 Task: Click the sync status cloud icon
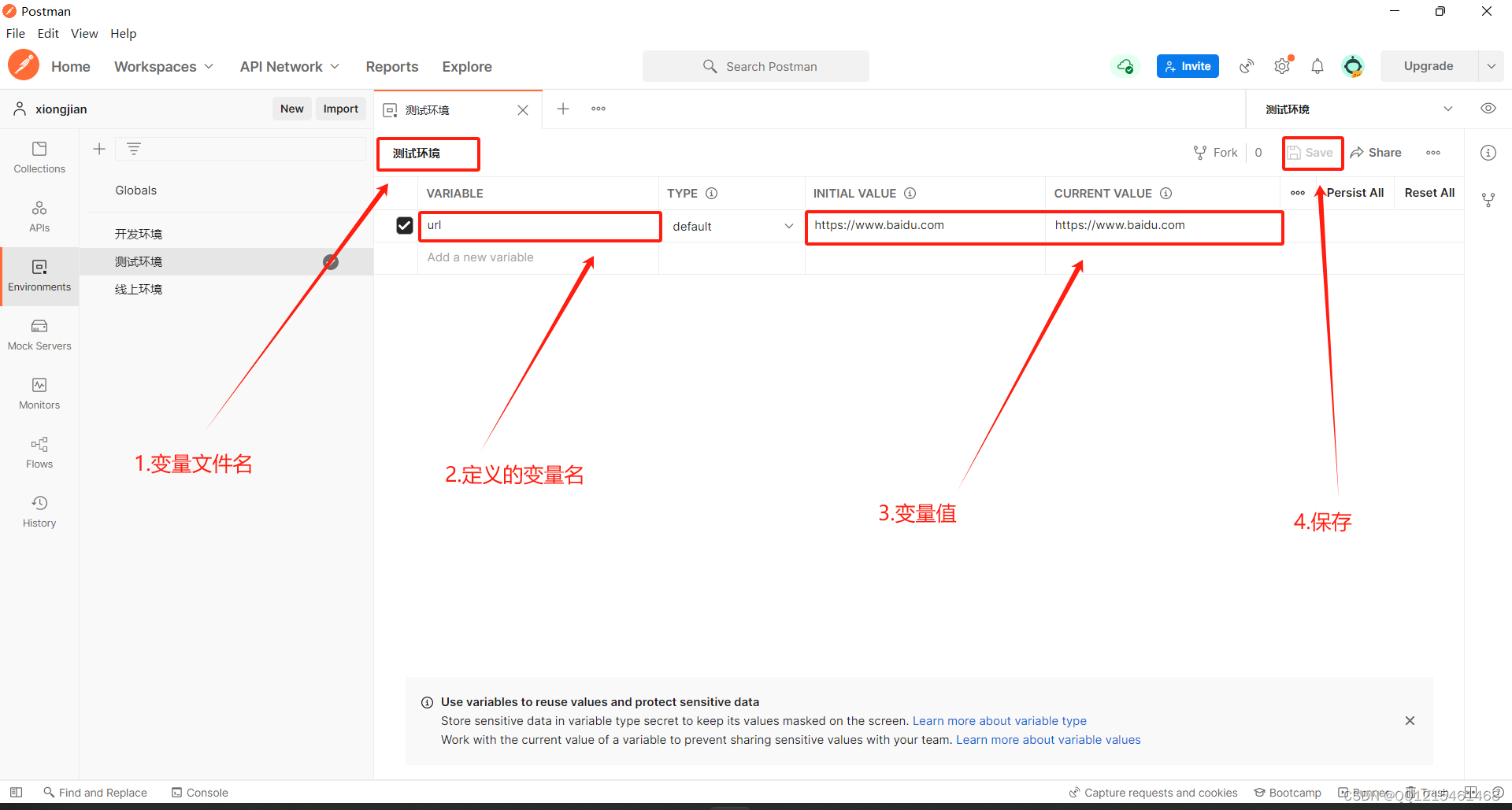click(x=1125, y=66)
